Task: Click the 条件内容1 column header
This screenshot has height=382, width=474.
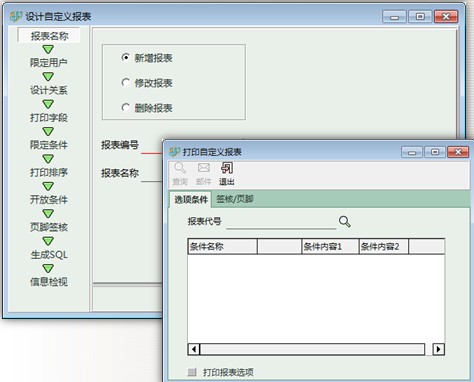Action: tap(330, 246)
